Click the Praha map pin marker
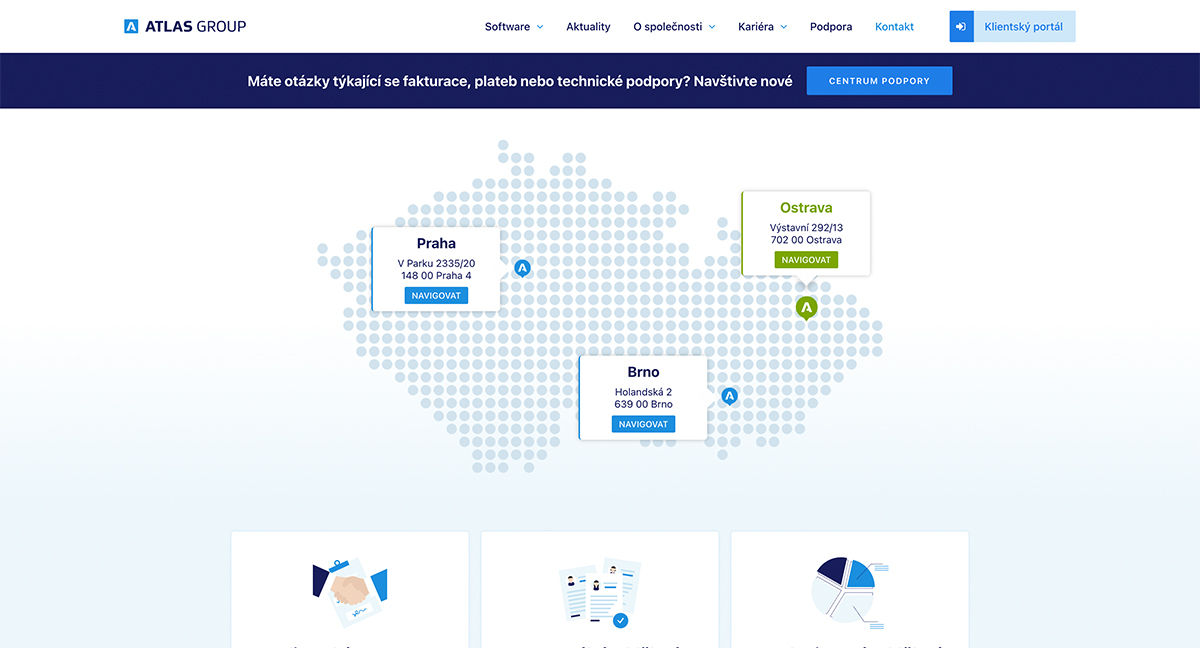This screenshot has width=1200, height=648. point(521,267)
